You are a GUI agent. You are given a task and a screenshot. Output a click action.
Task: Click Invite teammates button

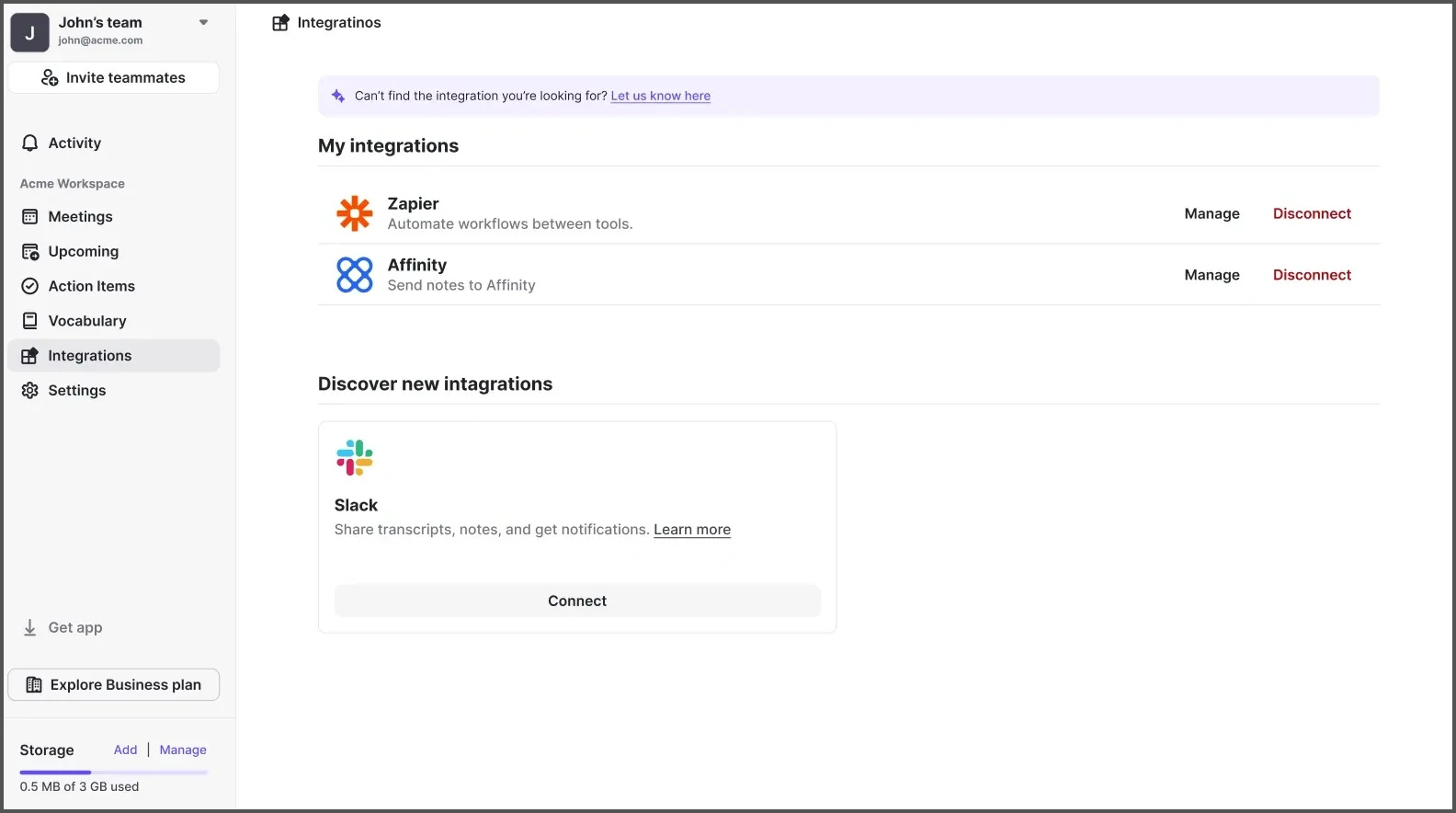coord(113,78)
